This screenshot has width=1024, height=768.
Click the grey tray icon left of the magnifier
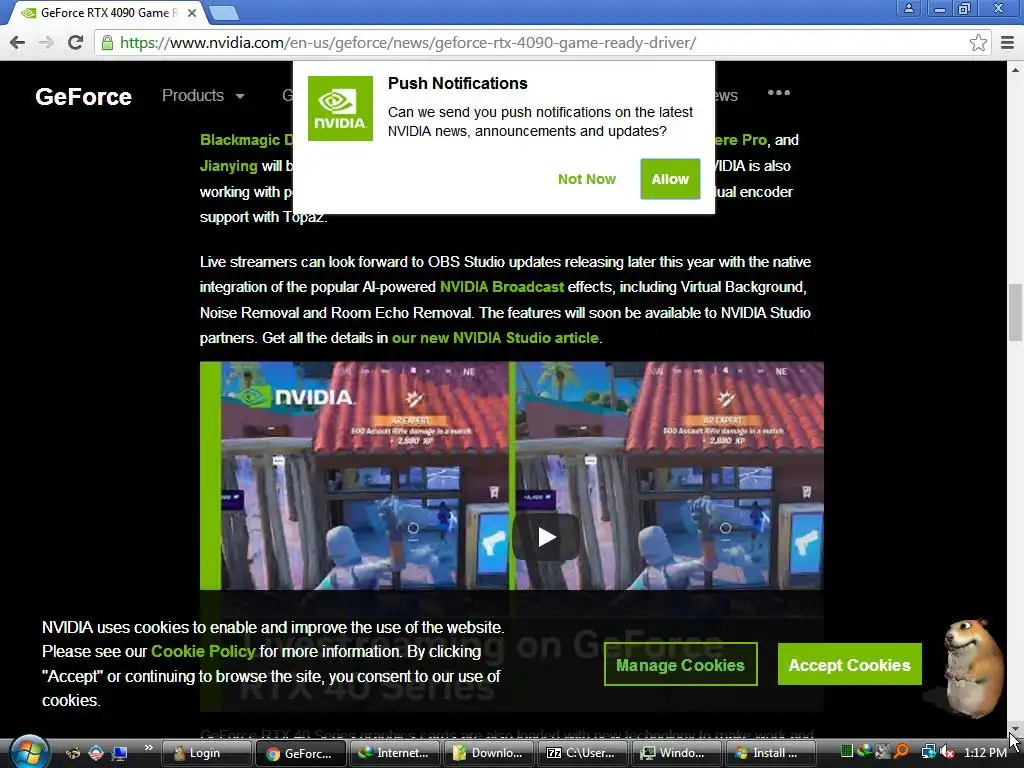click(x=883, y=752)
